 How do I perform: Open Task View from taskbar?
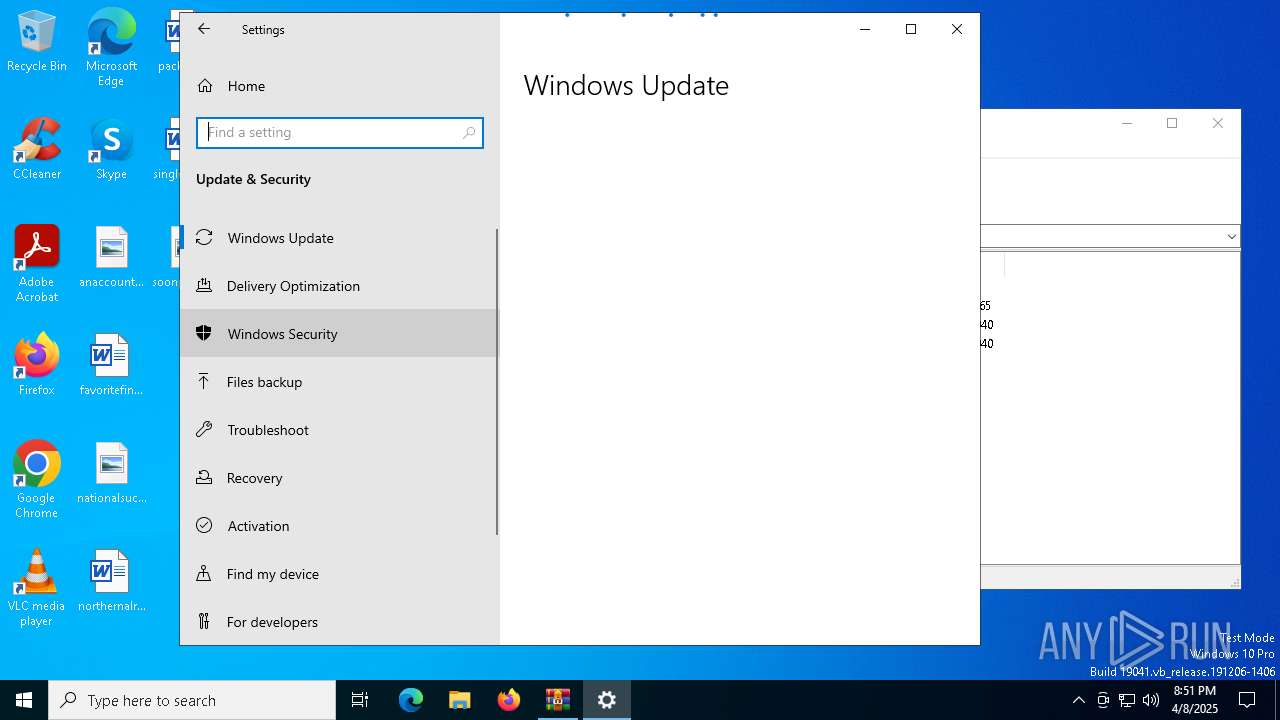click(x=360, y=700)
